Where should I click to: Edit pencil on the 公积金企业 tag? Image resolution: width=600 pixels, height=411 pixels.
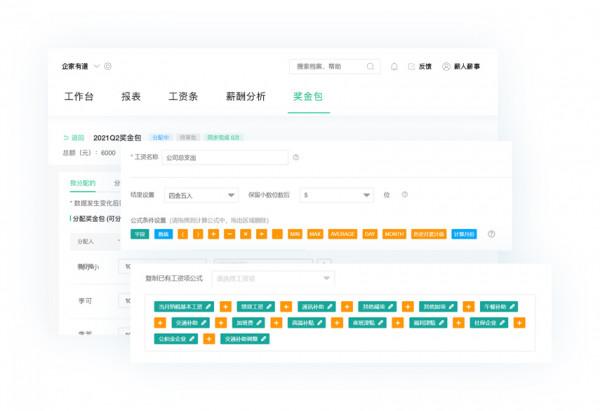tap(192, 339)
